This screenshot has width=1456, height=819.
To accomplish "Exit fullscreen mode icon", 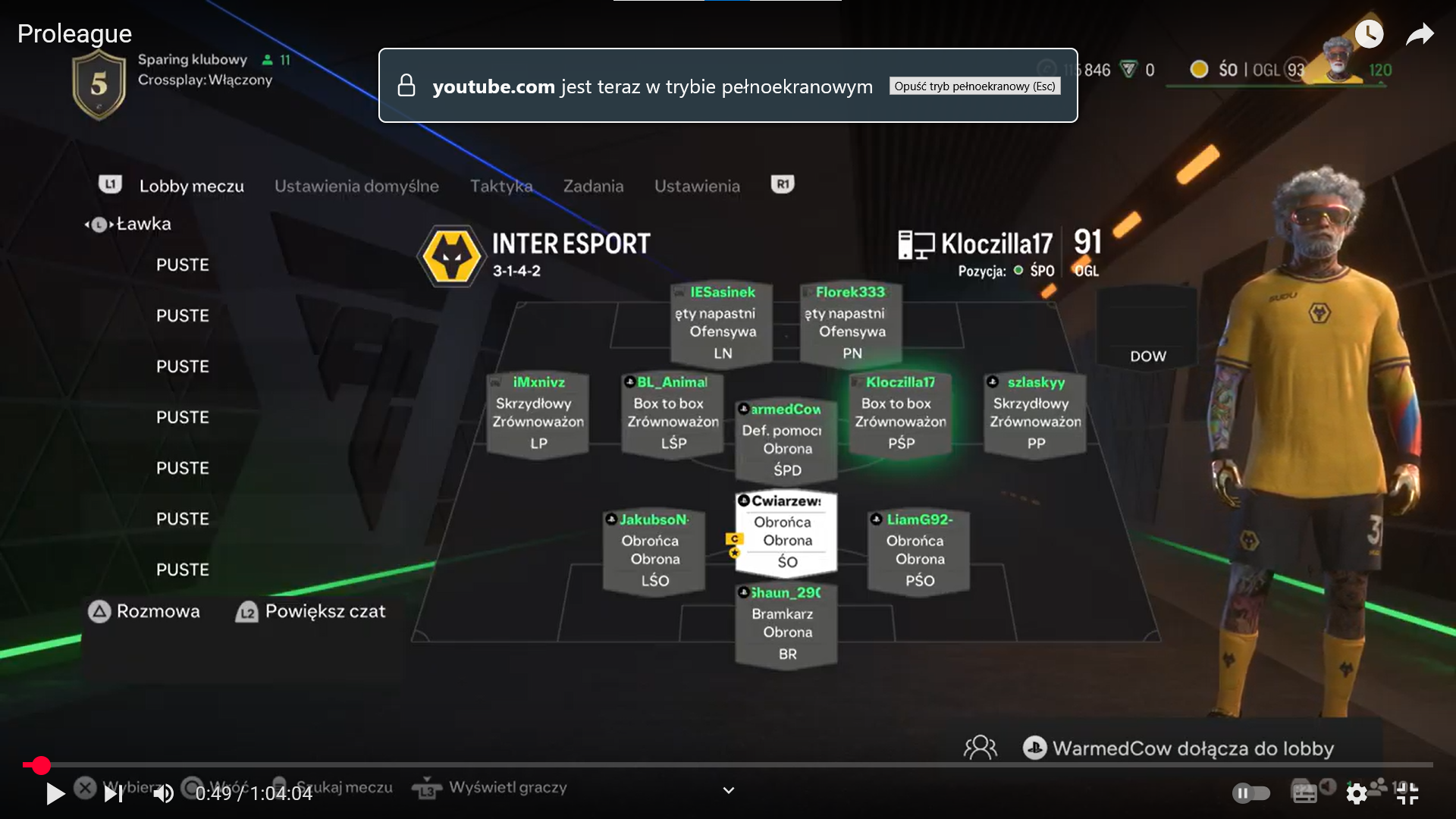I will point(1407,794).
